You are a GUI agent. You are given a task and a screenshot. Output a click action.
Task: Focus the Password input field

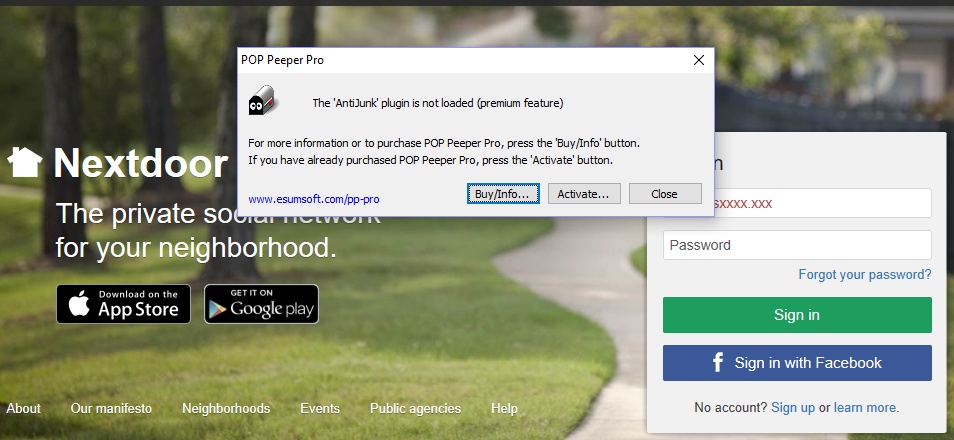(797, 245)
